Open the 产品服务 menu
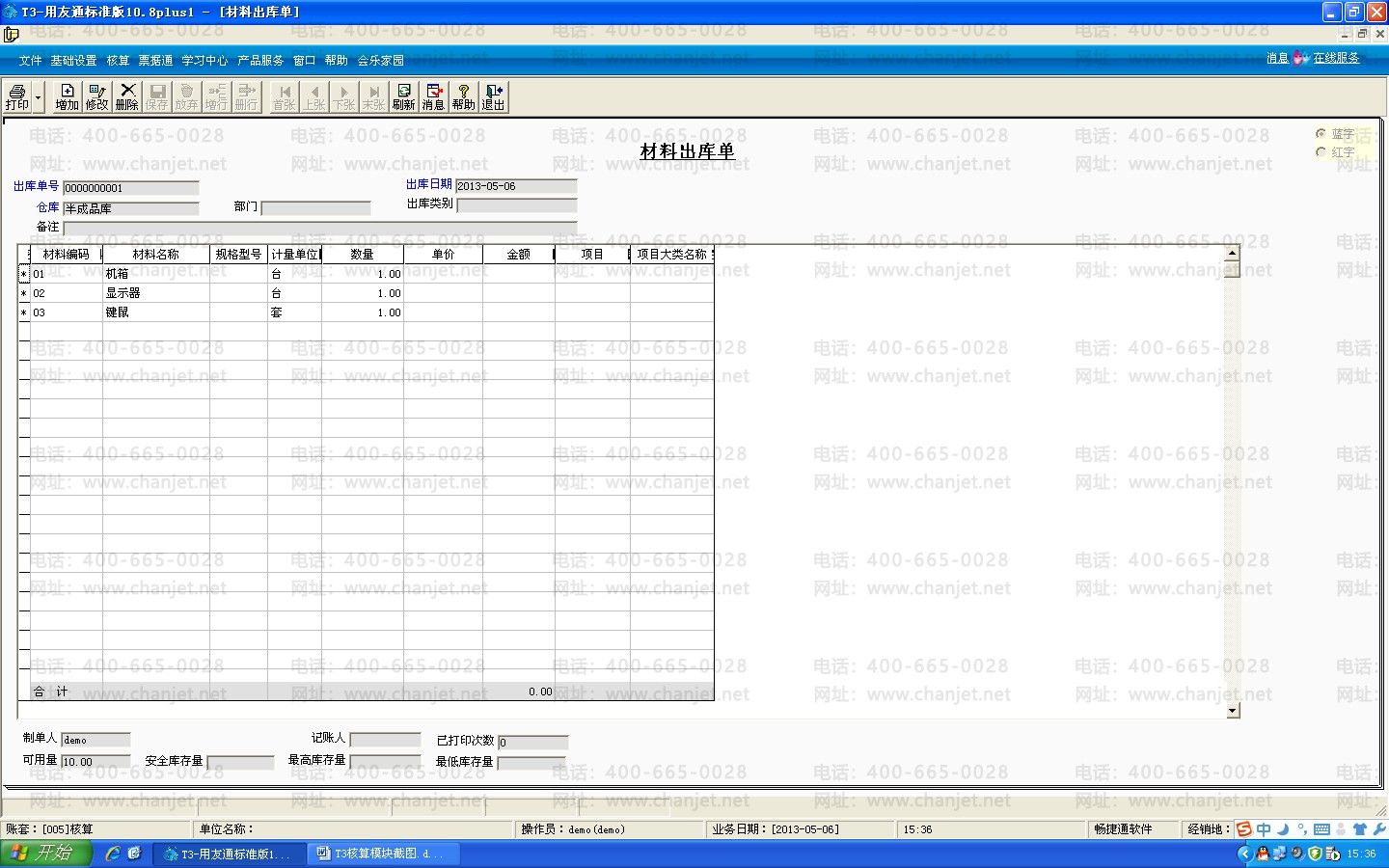 click(x=260, y=61)
